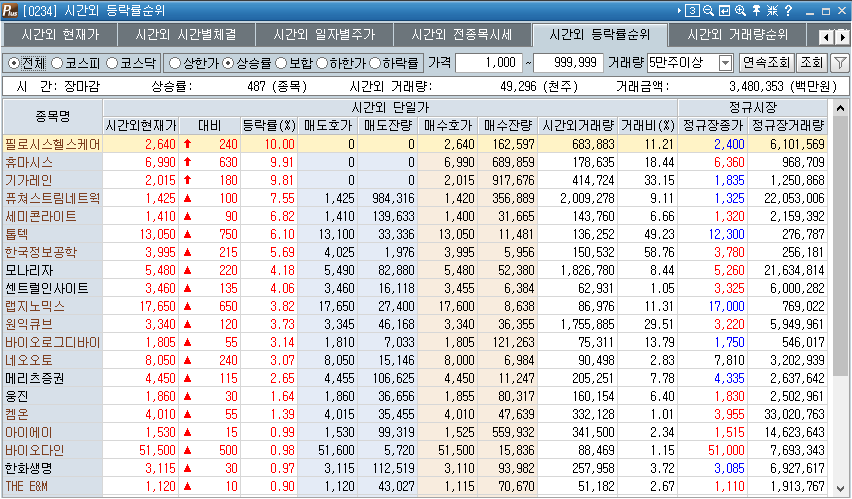The width and height of the screenshot is (852, 499).
Task: Click the pin window icon
Action: [756, 10]
